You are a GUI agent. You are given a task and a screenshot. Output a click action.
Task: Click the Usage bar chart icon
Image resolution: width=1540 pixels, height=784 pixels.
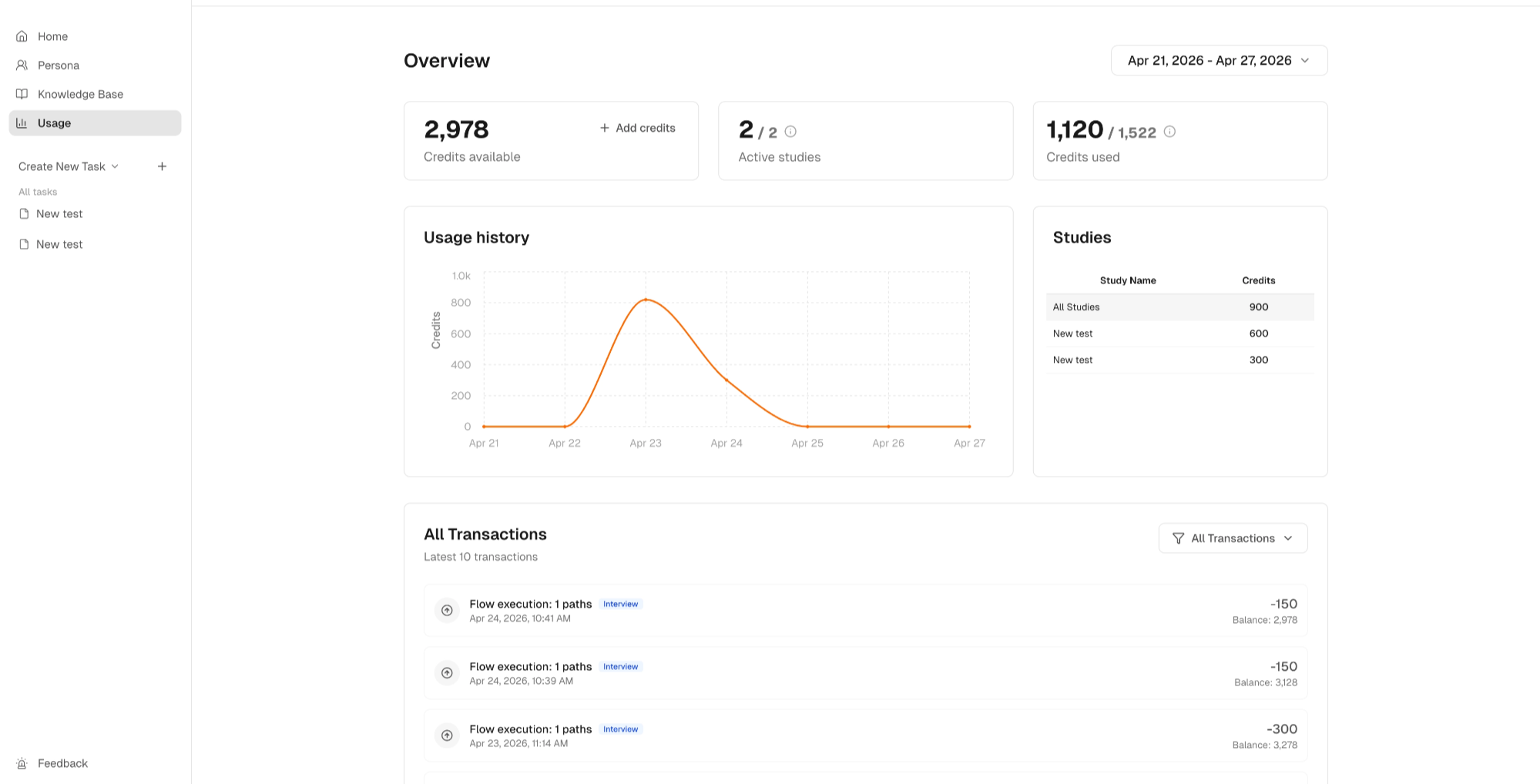[22, 123]
